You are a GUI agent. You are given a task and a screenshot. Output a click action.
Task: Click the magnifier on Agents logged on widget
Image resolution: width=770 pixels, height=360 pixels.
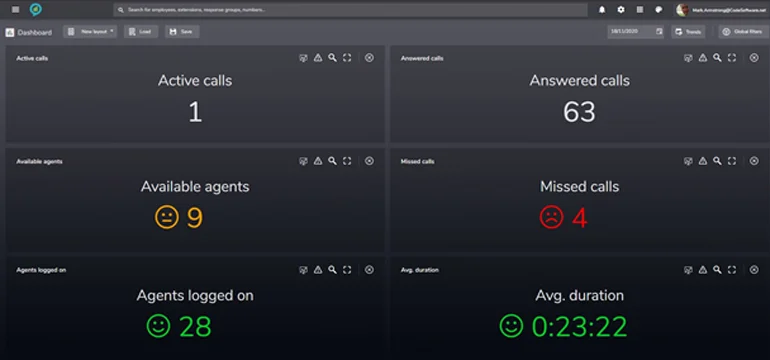tap(332, 270)
